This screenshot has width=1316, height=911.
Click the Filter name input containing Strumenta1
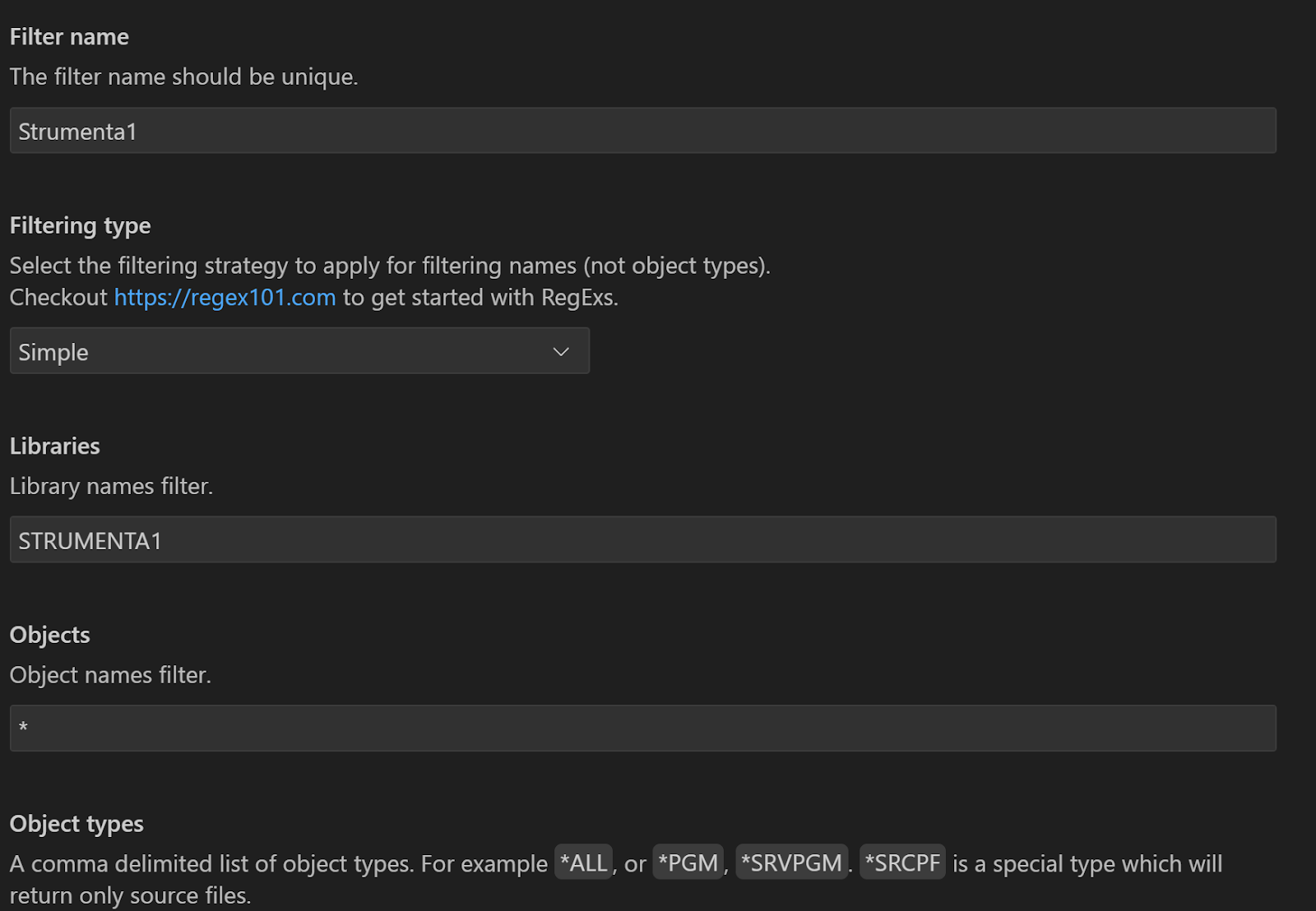(642, 131)
